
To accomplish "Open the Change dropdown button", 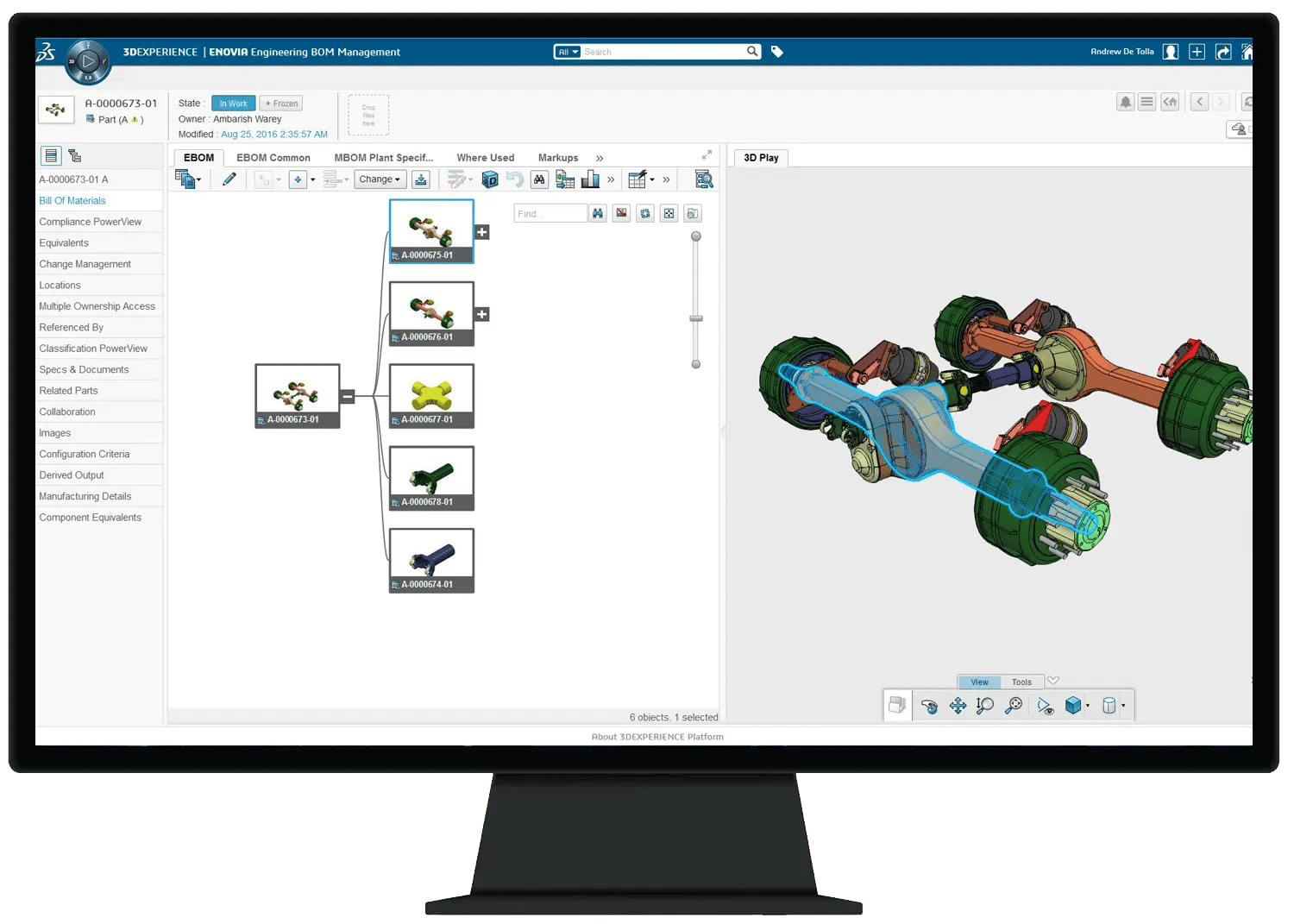I will coord(380,179).
